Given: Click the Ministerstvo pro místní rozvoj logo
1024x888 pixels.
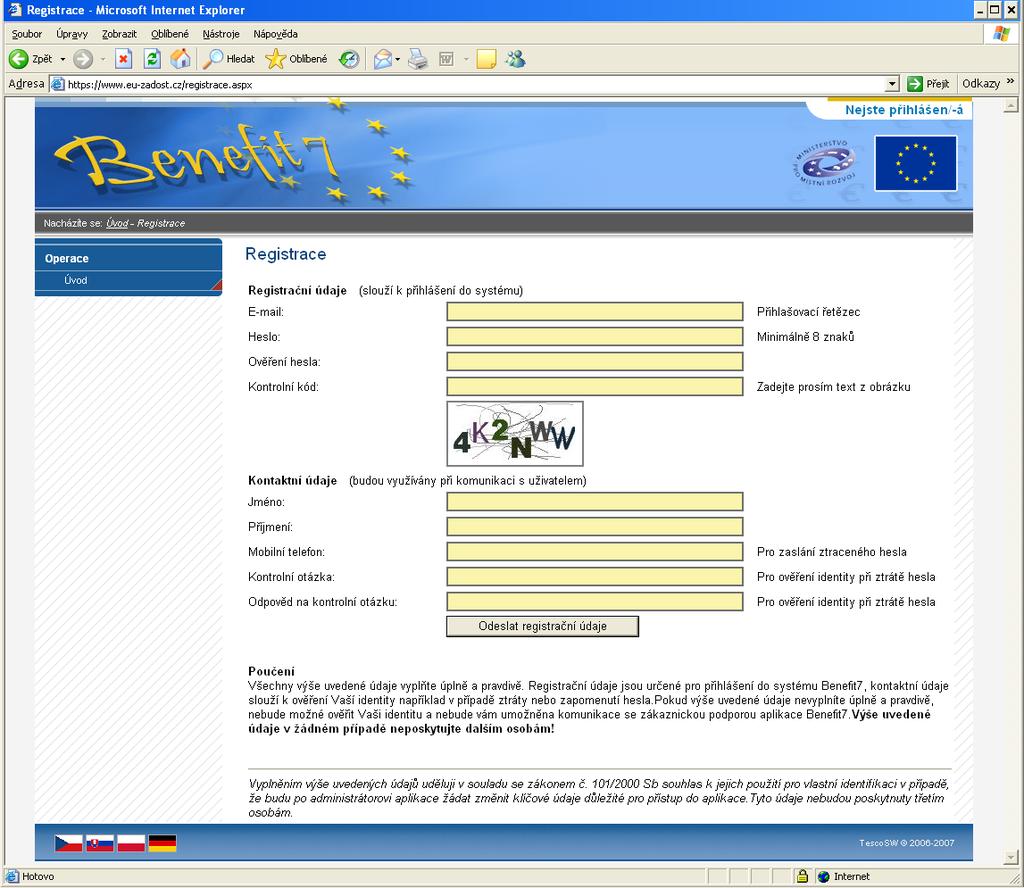Looking at the screenshot, I should (x=824, y=163).
